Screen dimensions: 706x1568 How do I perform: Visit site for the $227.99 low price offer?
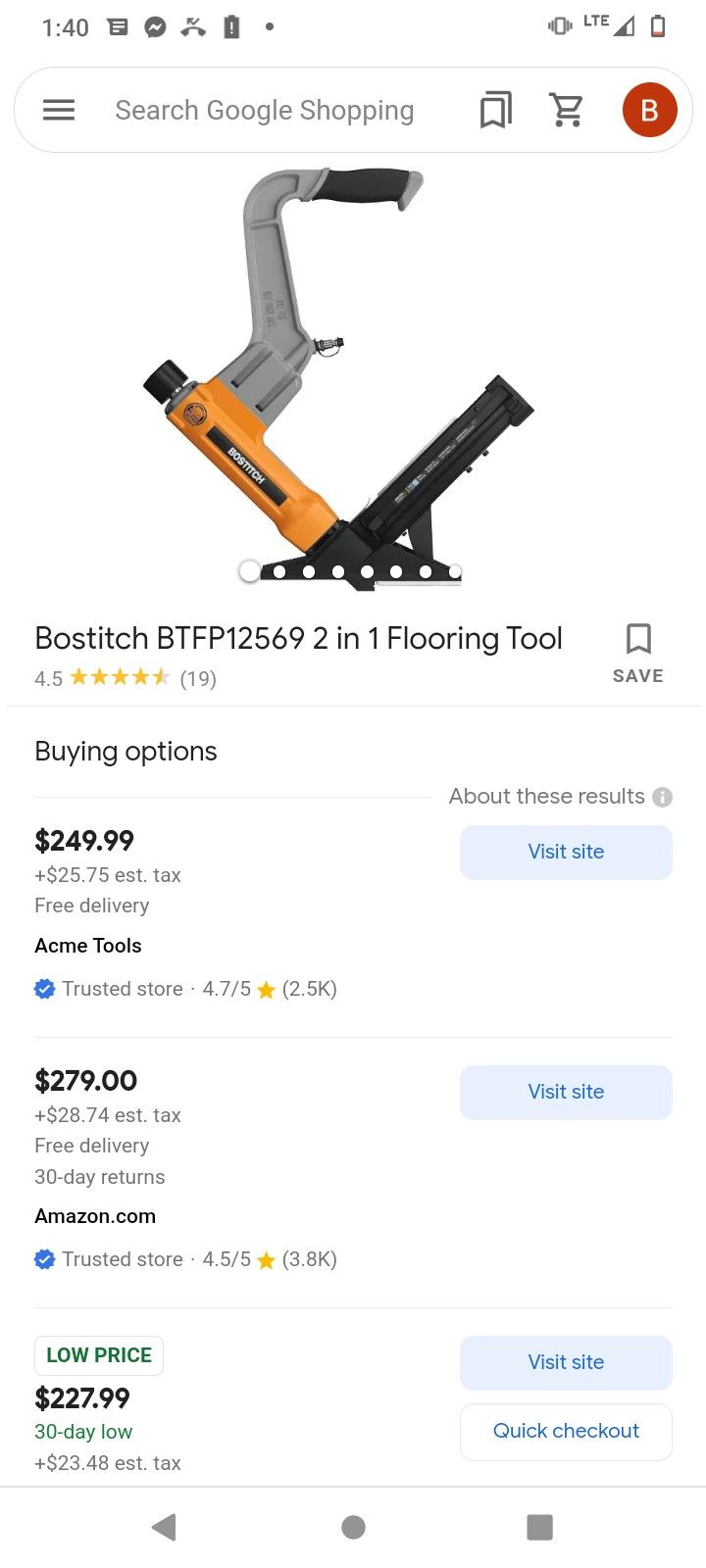pyautogui.click(x=566, y=1362)
